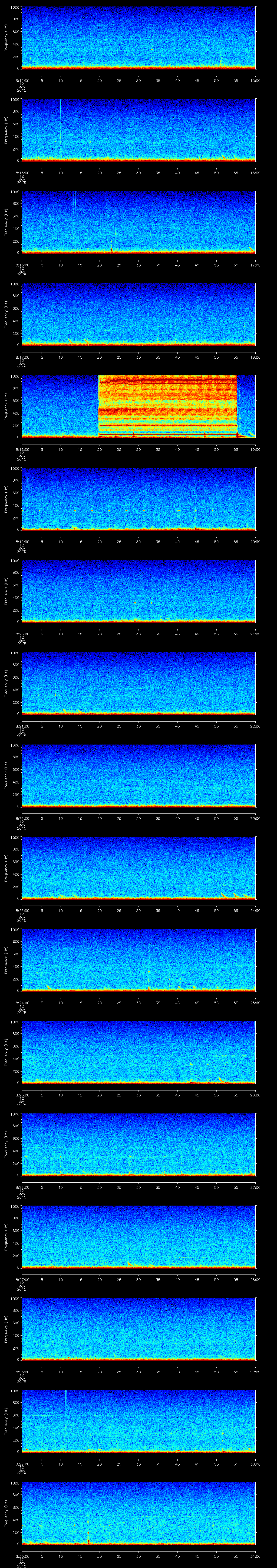
Task: Click the Frequency (Hz) axis label of 8:14:00 panel
Action: [6, 38]
